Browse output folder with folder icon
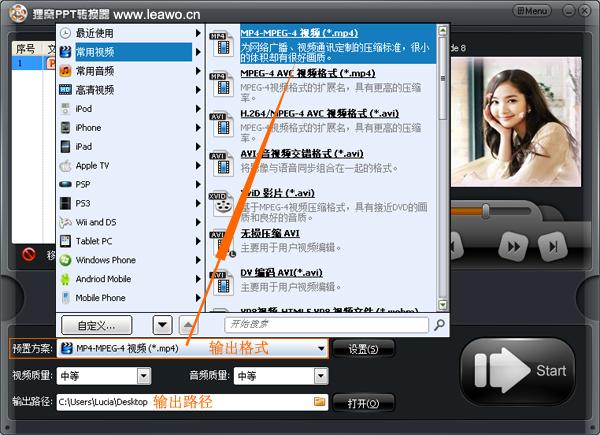Viewport: 600px width, 435px height. click(320, 402)
